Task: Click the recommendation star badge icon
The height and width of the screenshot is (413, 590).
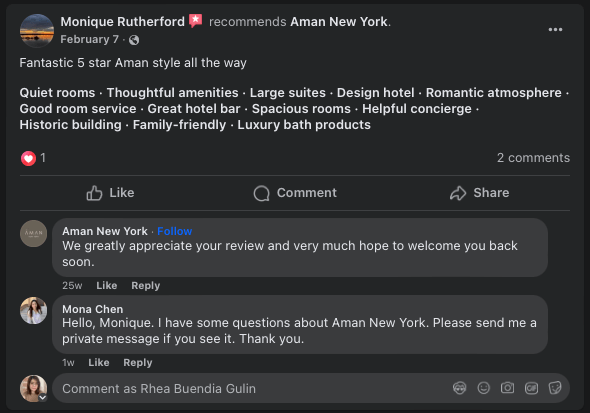Action: click(x=195, y=21)
